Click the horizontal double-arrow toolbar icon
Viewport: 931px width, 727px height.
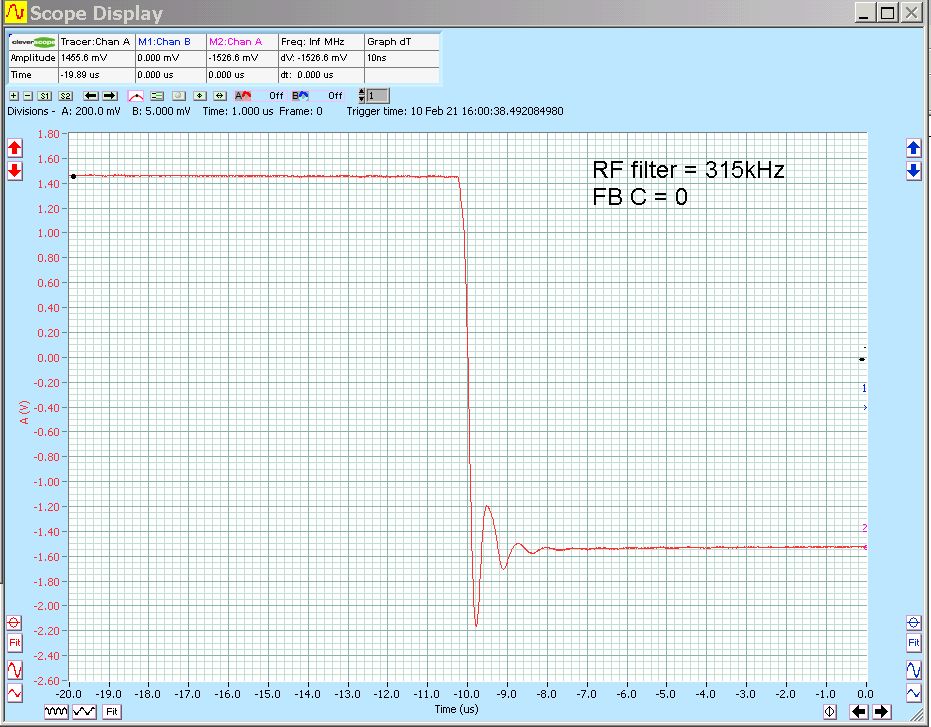tap(220, 96)
